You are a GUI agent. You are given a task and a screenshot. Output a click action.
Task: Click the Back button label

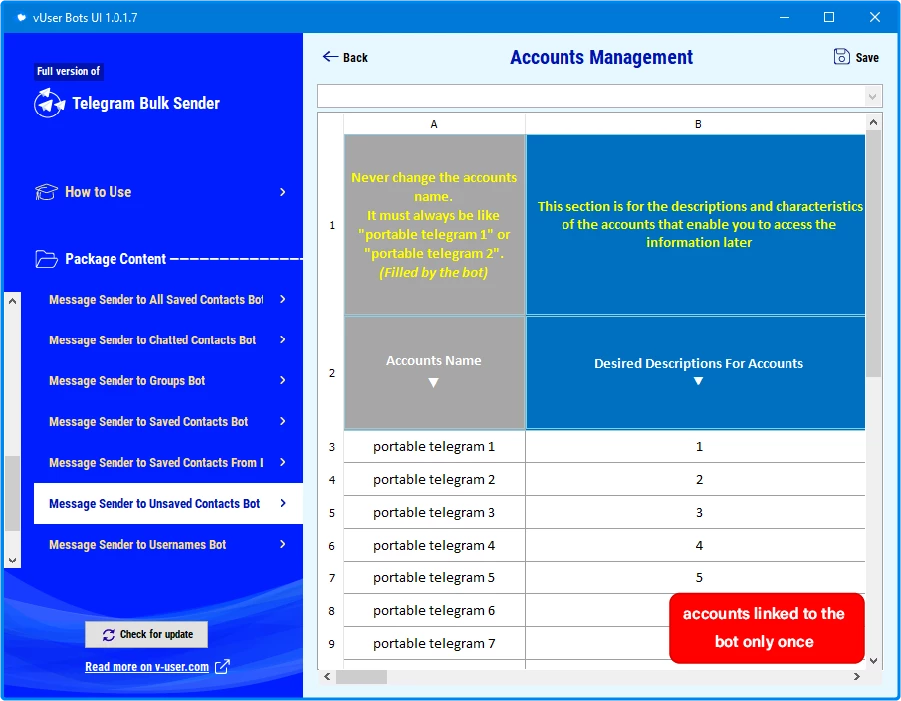point(355,57)
